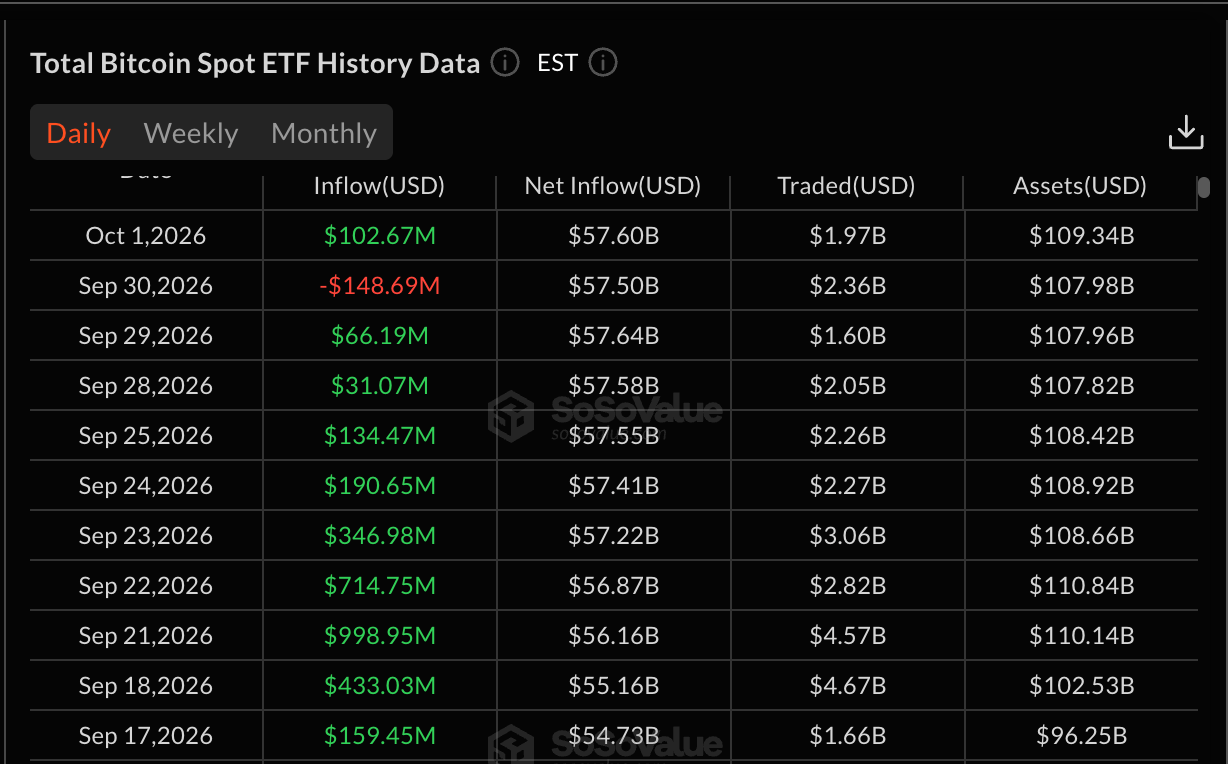This screenshot has width=1228, height=764.
Task: Click the Assets(USD) column header
Action: (x=1080, y=186)
